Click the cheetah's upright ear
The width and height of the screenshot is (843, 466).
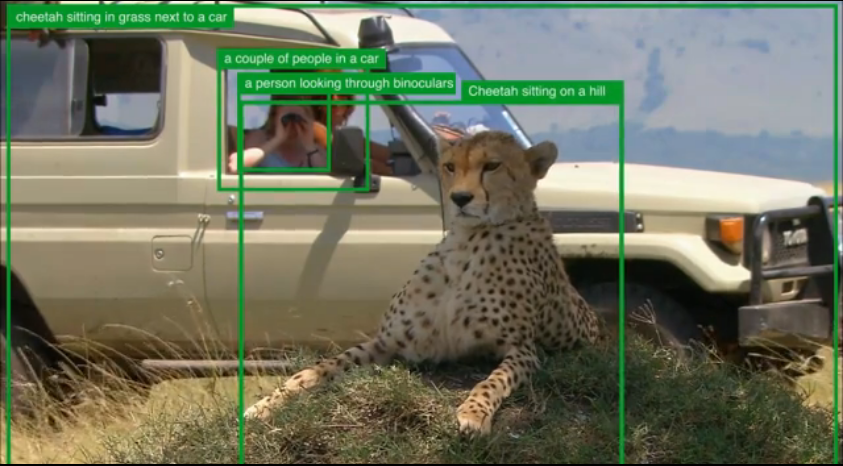(x=541, y=157)
